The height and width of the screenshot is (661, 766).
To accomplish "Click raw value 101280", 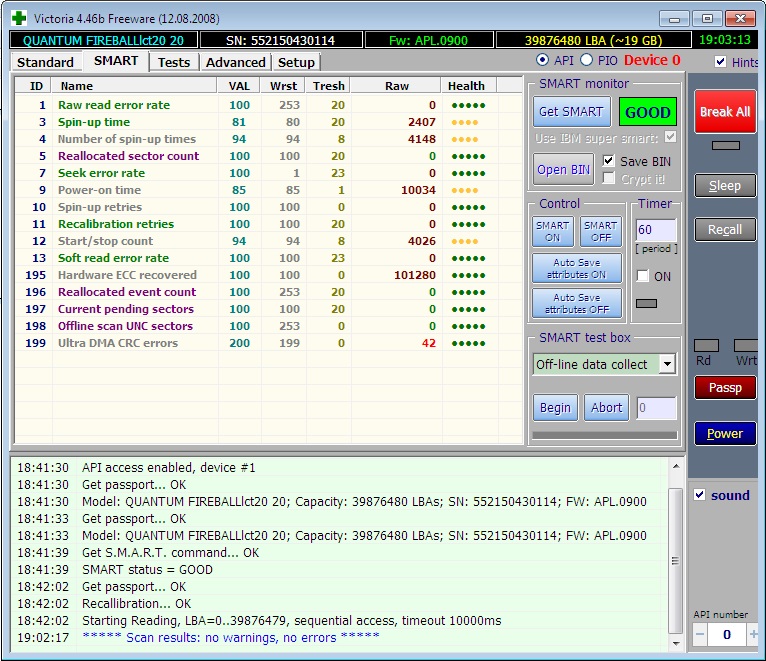I will click(x=415, y=275).
